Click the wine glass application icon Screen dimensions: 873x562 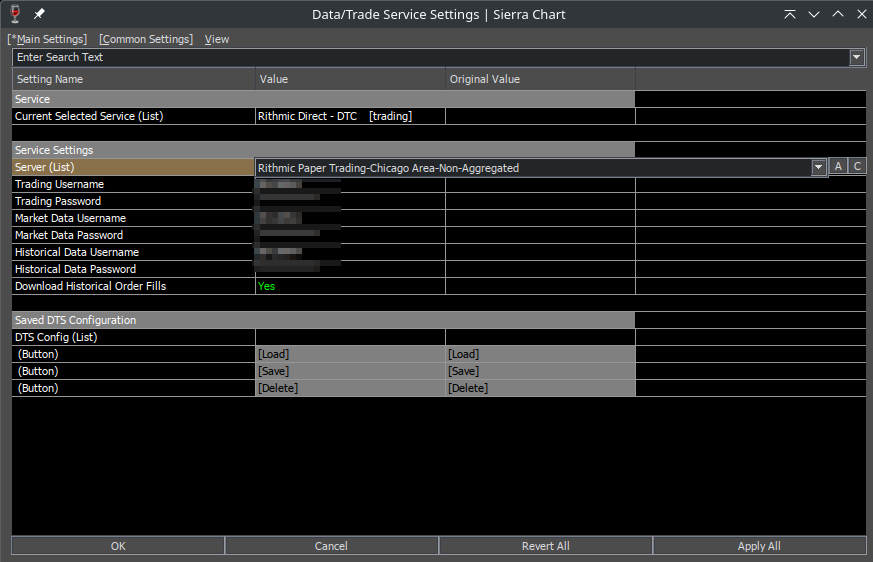15,14
